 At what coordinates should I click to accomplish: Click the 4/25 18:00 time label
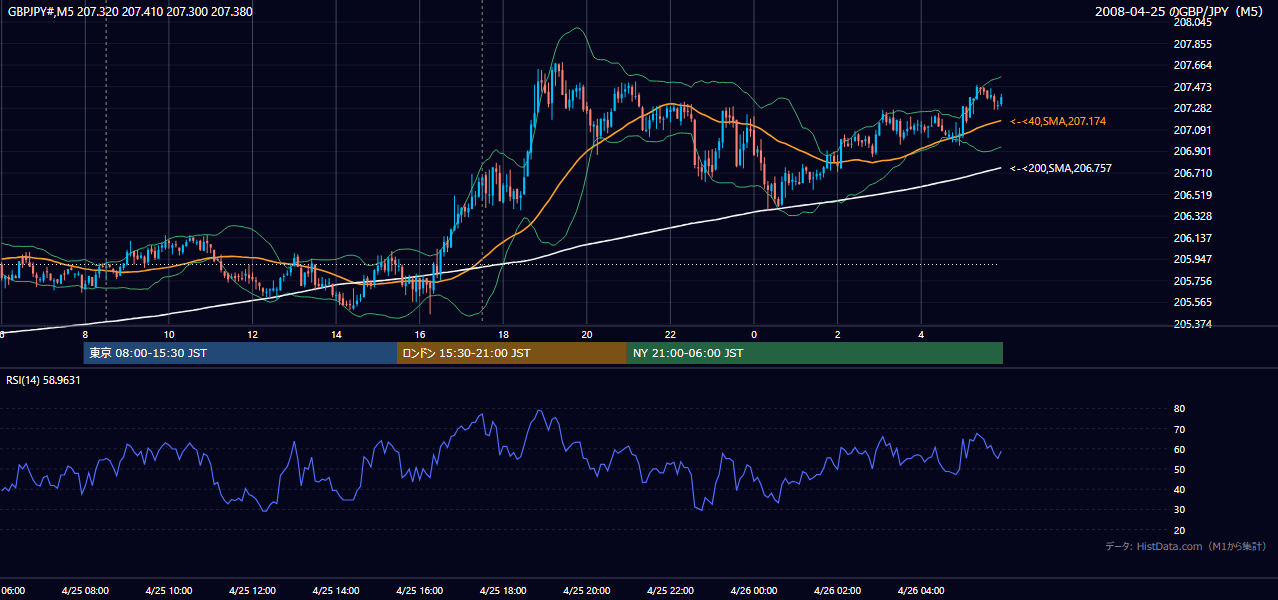pyautogui.click(x=503, y=591)
